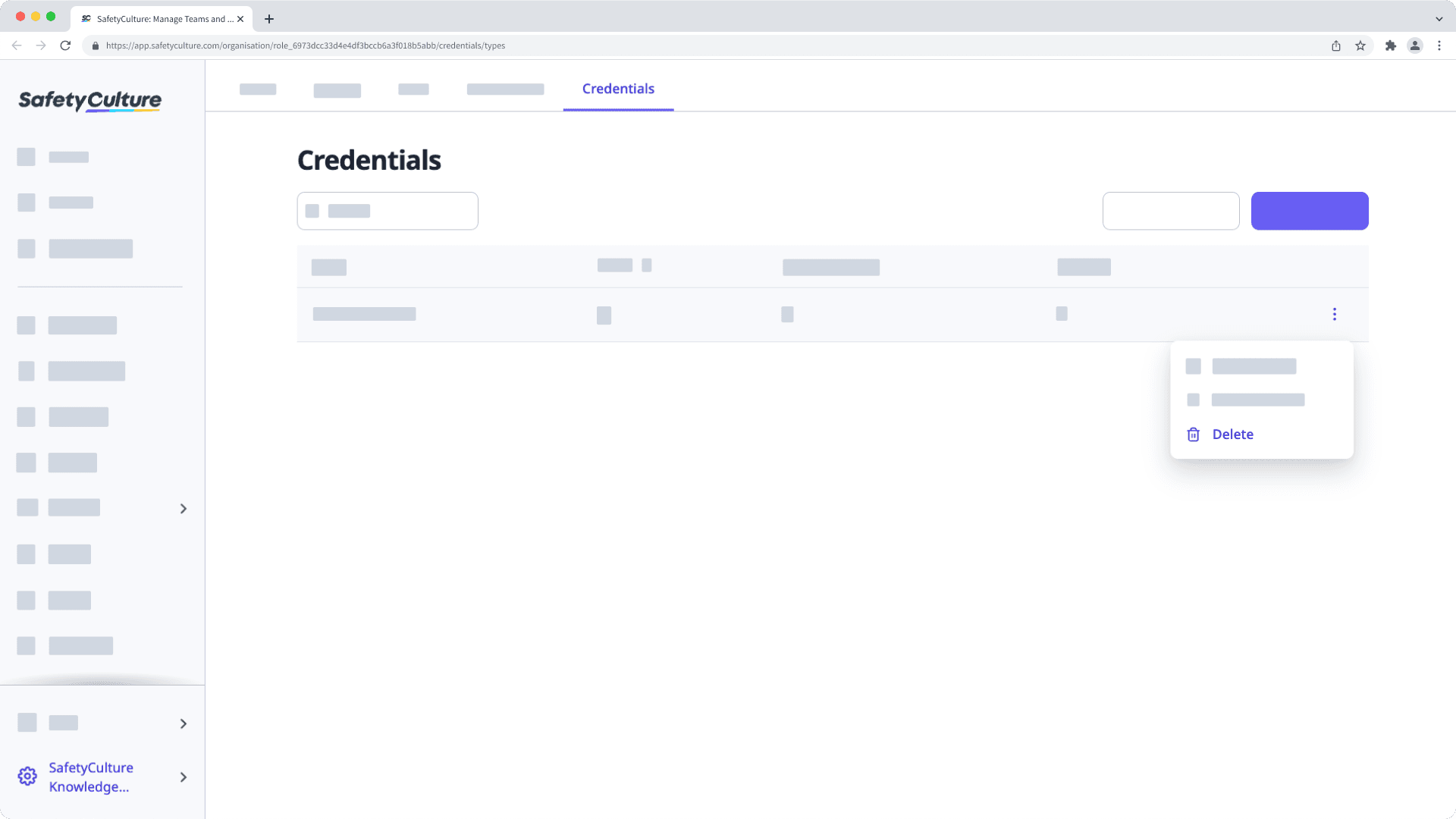Expand the SafetyCulture Knowledge chevron
Viewport: 1456px width, 819px height.
pos(183,777)
